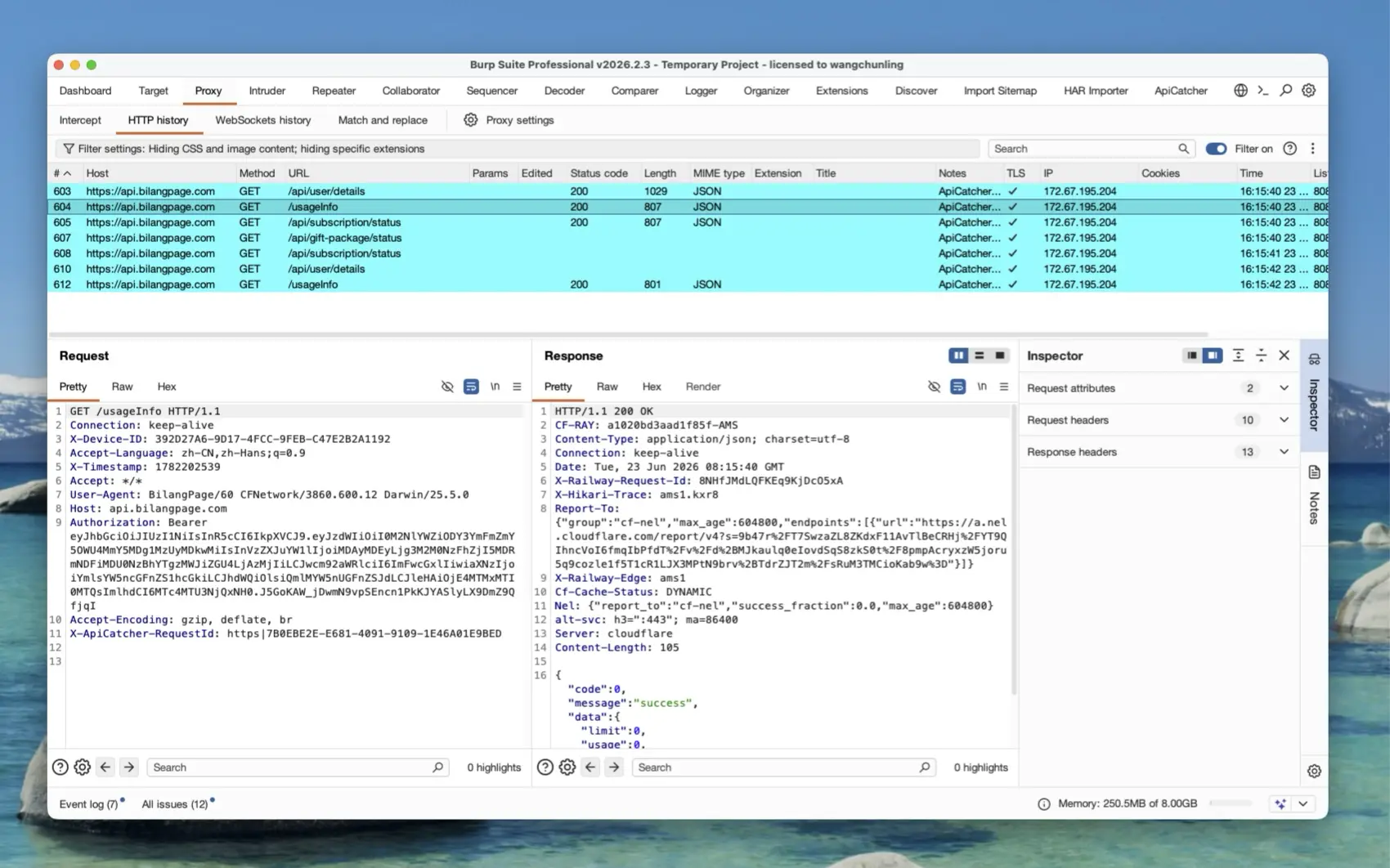
Task: Toggle response pretty-print wrap button
Action: 957,387
